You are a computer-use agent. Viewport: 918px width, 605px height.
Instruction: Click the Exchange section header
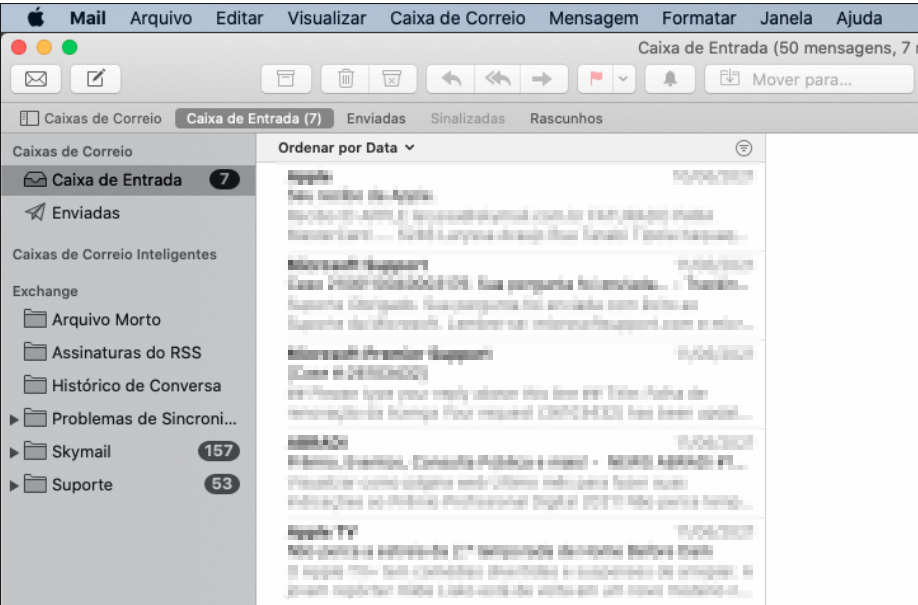coord(45,291)
